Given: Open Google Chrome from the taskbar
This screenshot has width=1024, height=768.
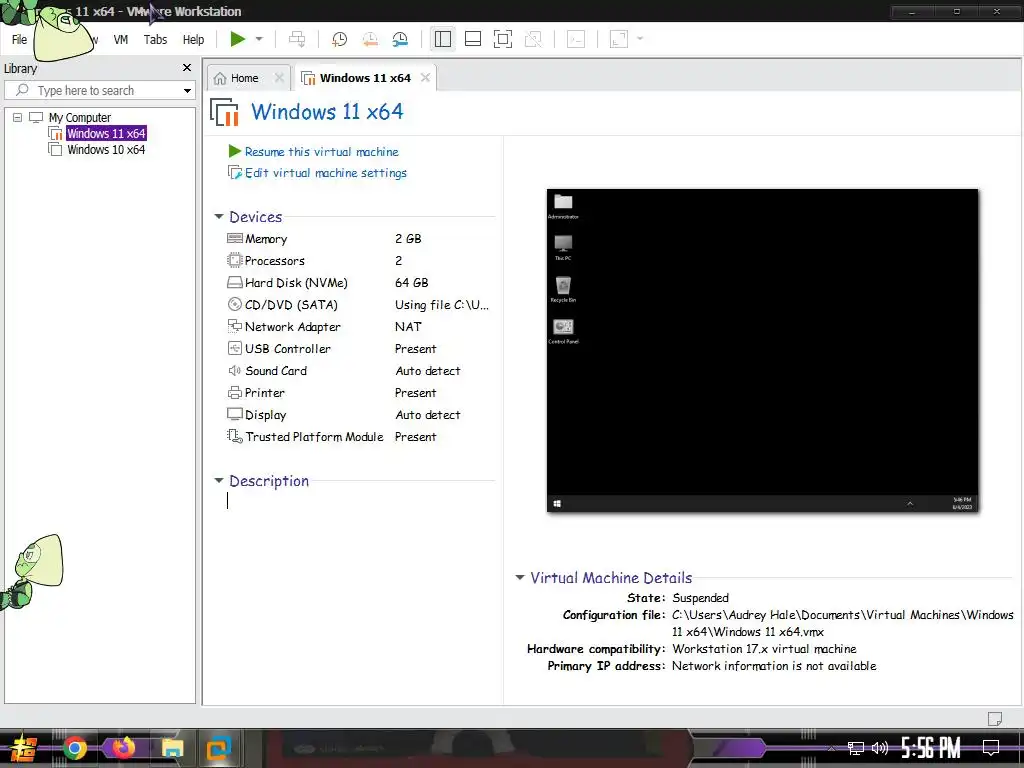Looking at the screenshot, I should pyautogui.click(x=74, y=748).
